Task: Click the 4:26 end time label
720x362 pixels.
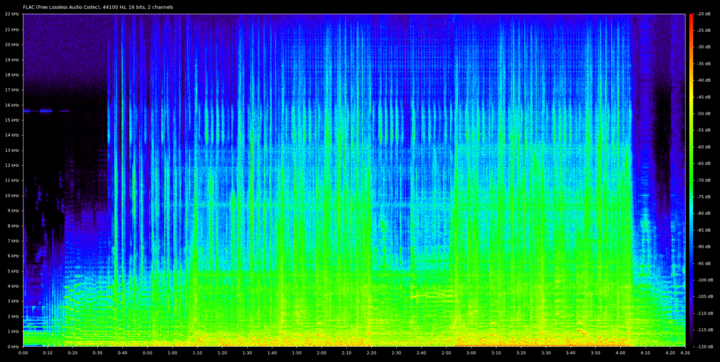Action: pyautogui.click(x=685, y=353)
